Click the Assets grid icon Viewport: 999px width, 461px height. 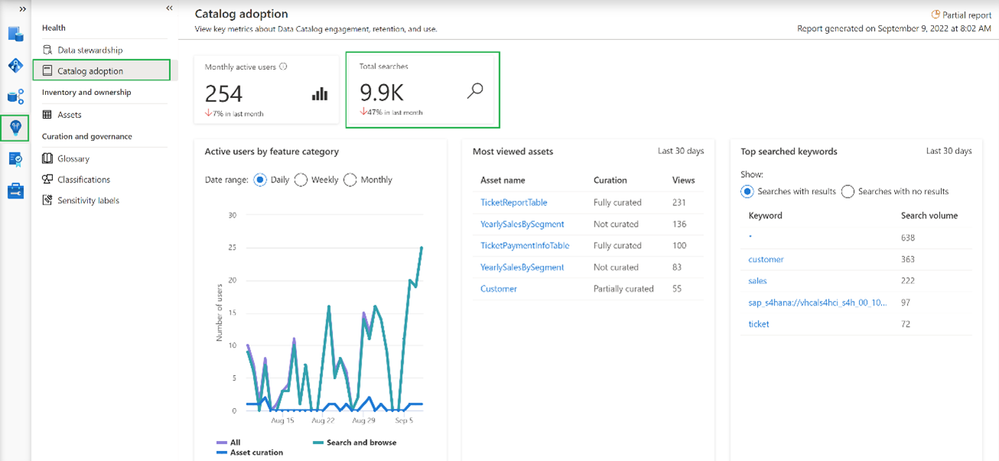(x=47, y=115)
